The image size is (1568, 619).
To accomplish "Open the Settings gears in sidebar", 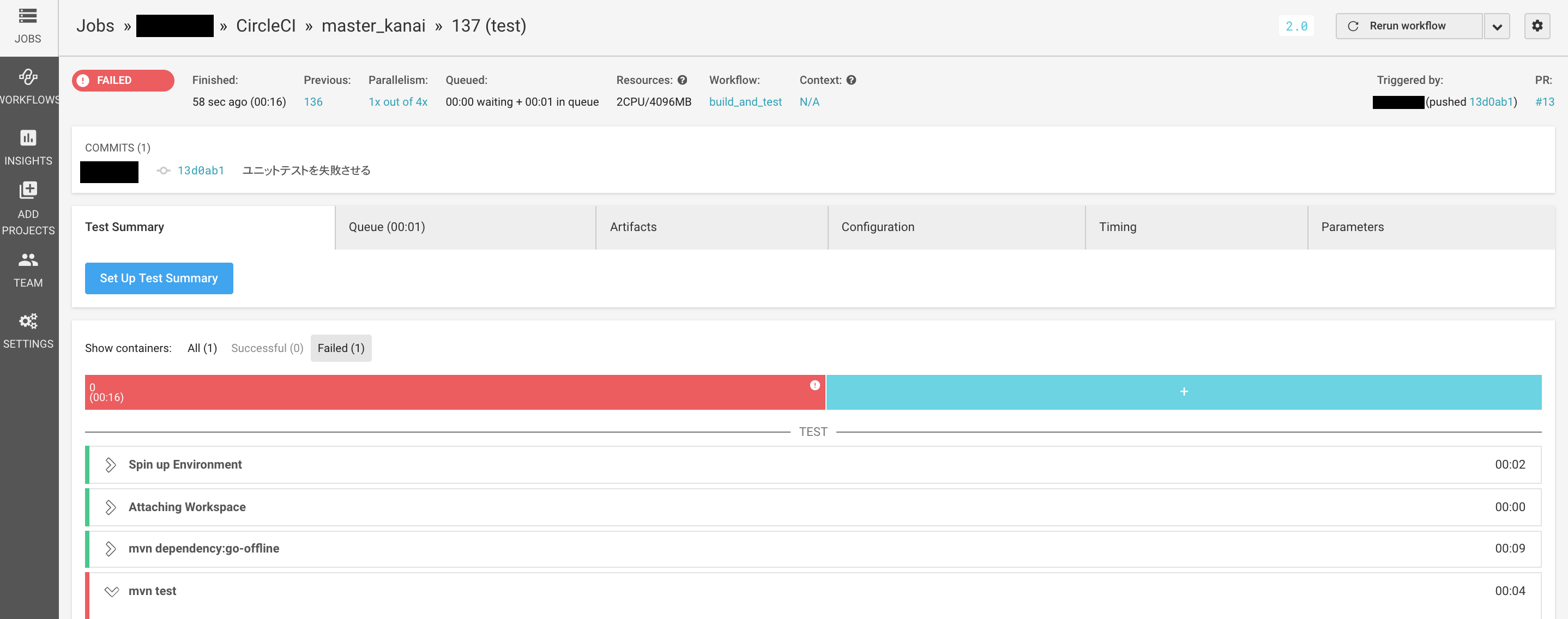I will tap(28, 330).
